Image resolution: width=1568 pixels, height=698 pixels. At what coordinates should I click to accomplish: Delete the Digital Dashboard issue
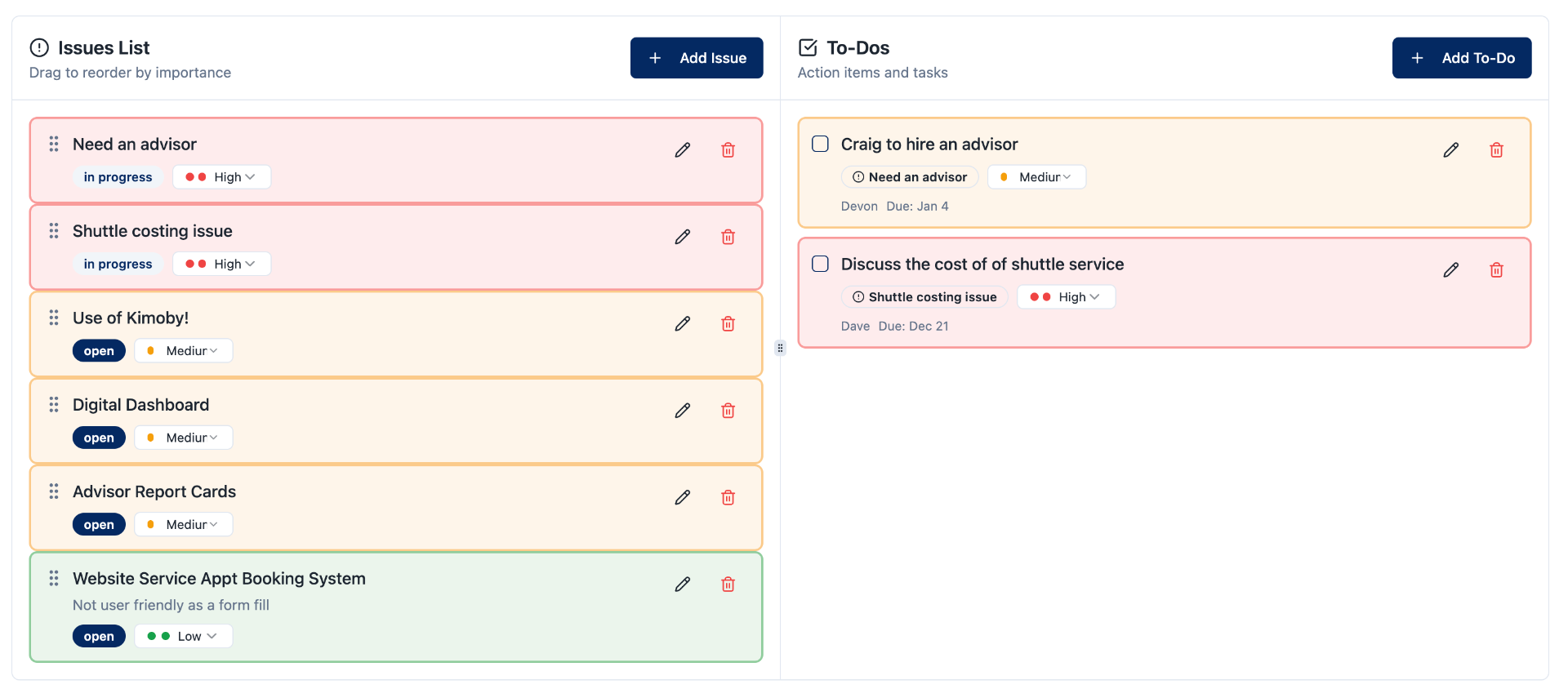pos(728,411)
